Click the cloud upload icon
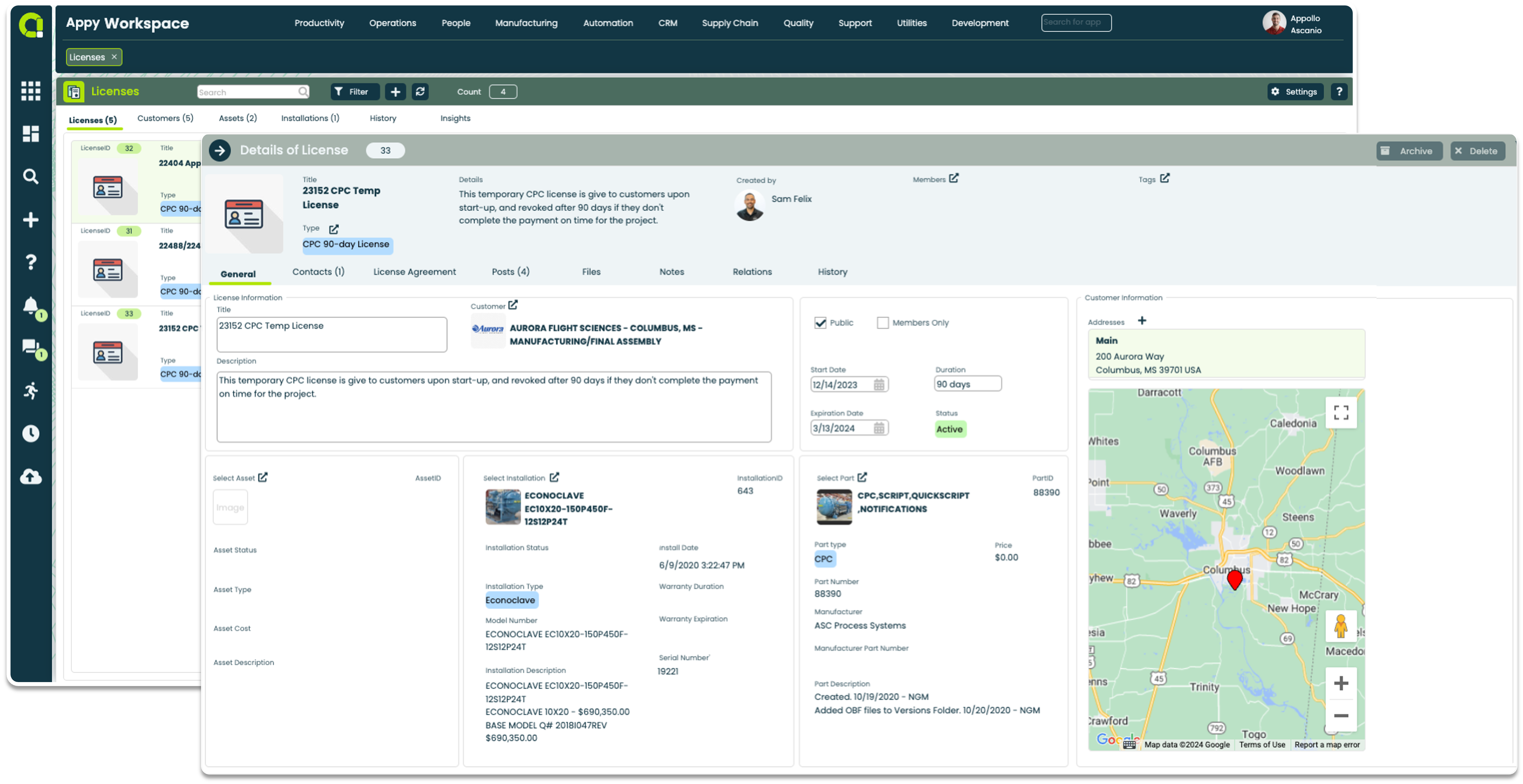Viewport: 1523px width, 784px height. tap(31, 477)
